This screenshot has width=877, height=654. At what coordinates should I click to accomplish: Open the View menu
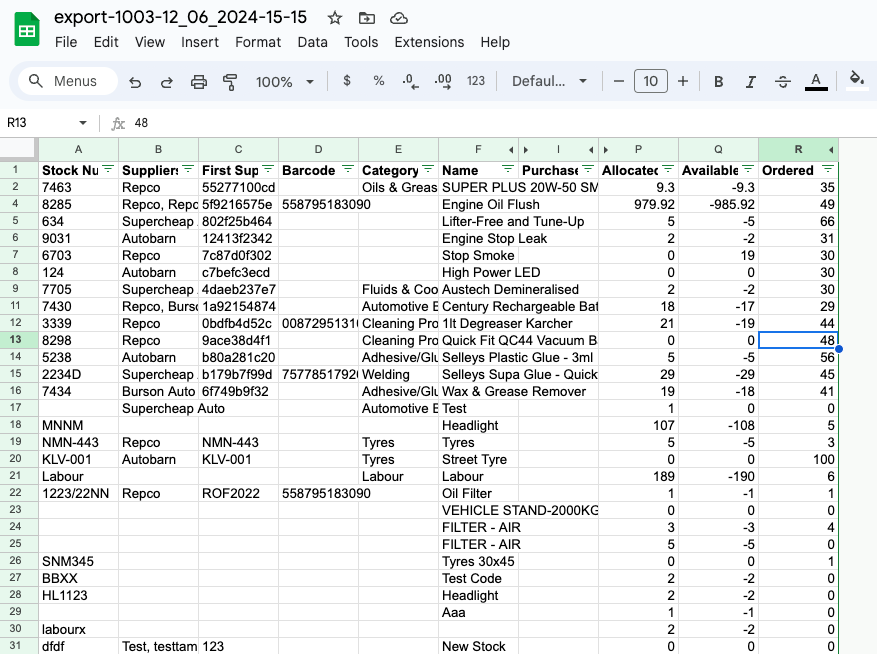coord(150,43)
